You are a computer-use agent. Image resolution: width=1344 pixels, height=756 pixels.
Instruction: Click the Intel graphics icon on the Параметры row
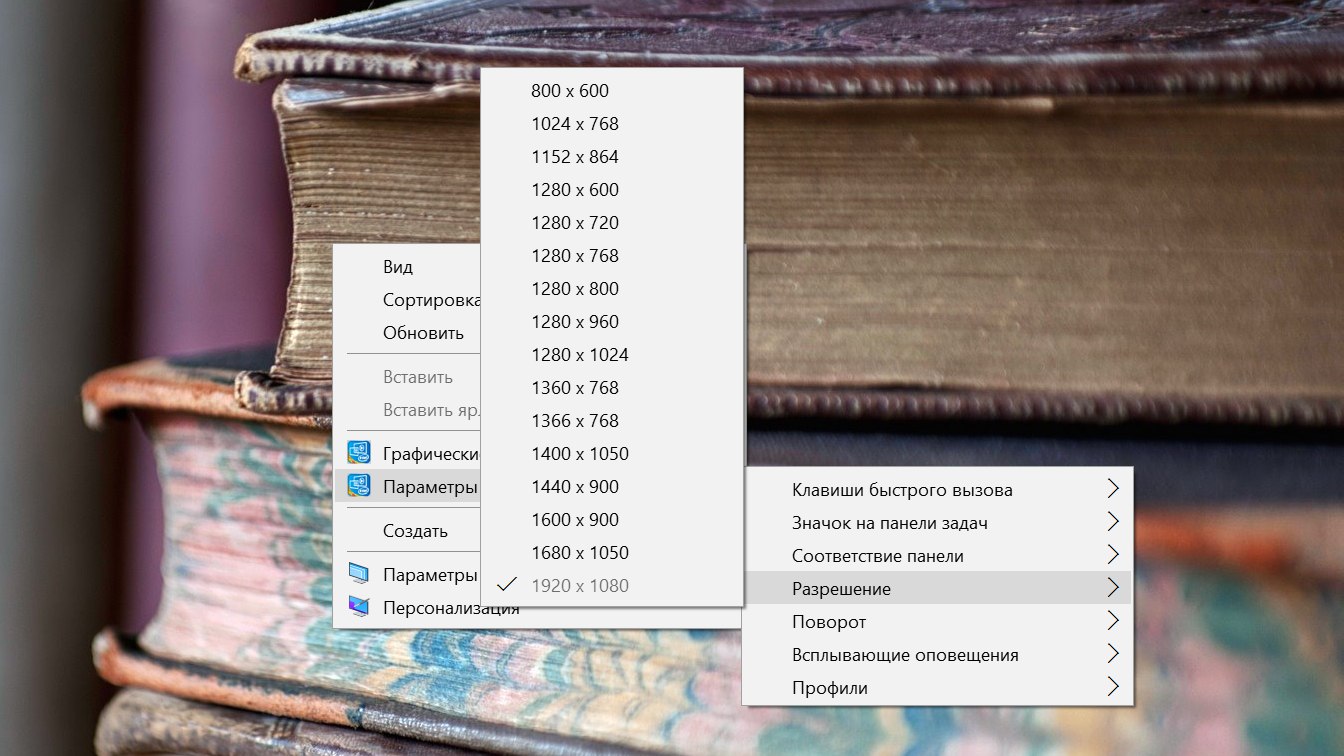tap(358, 486)
